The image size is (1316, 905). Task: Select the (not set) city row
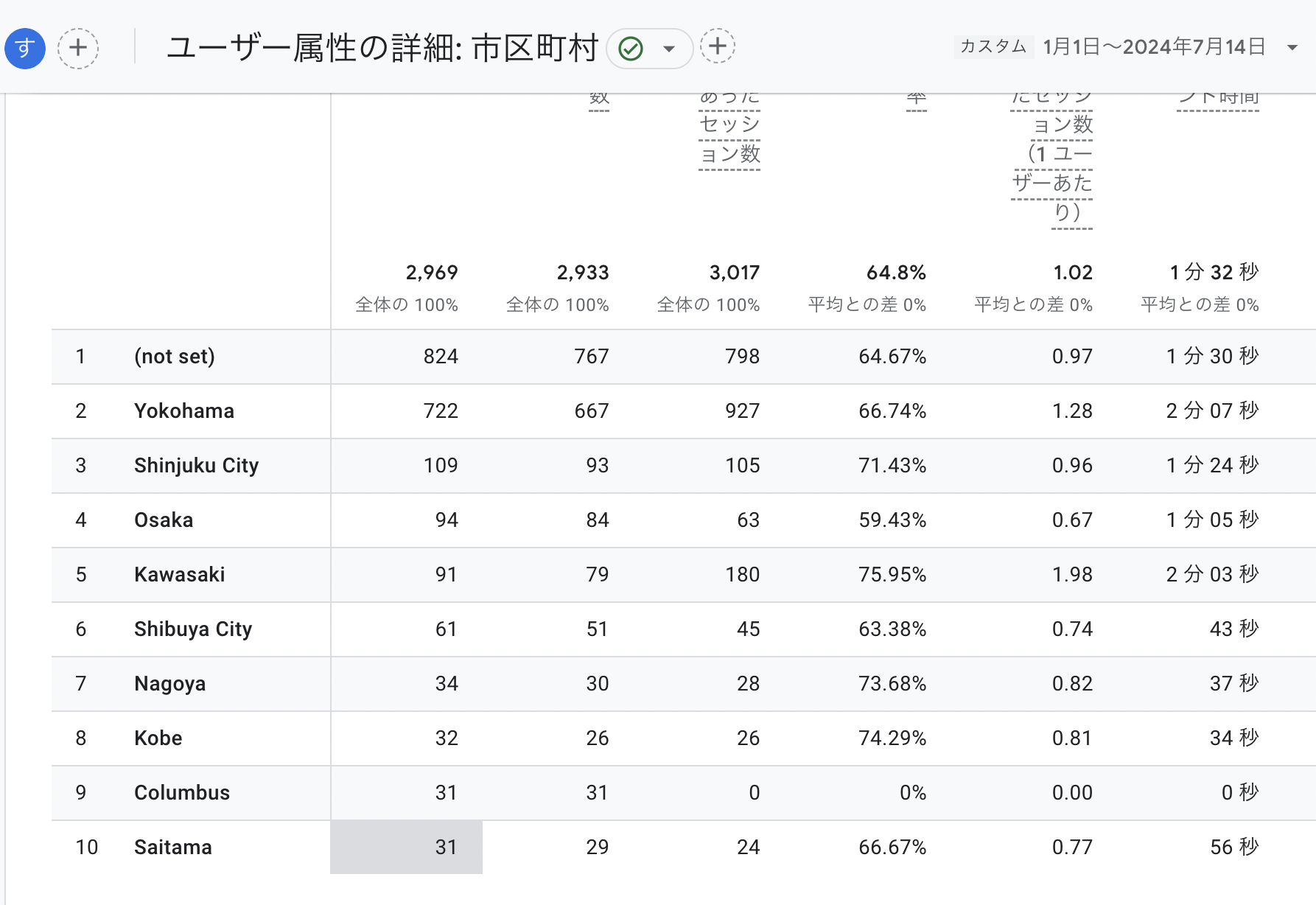[x=175, y=357]
